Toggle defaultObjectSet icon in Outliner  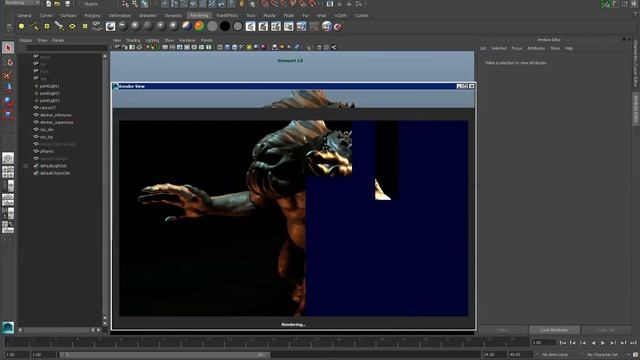tap(36, 173)
